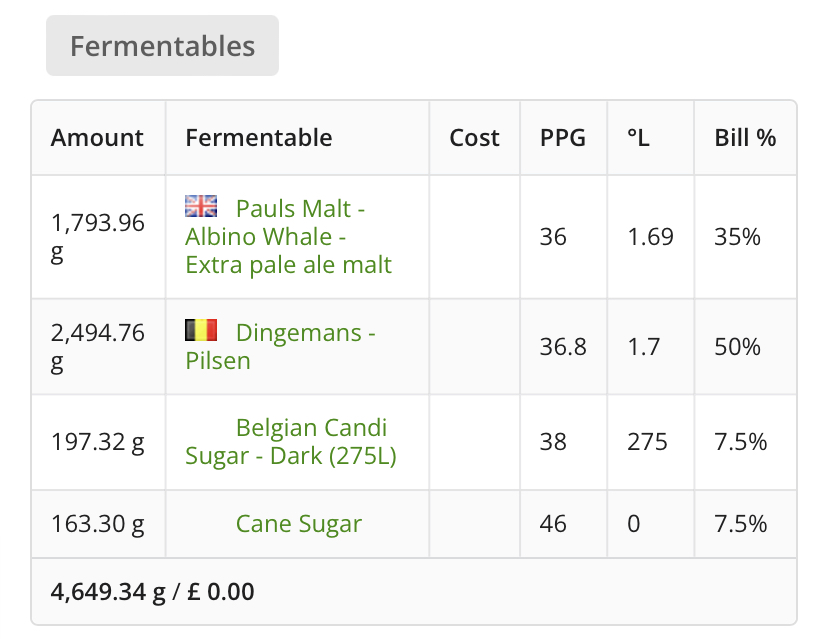The width and height of the screenshot is (828, 639).
Task: Click the Bill % column header
Action: click(x=745, y=138)
